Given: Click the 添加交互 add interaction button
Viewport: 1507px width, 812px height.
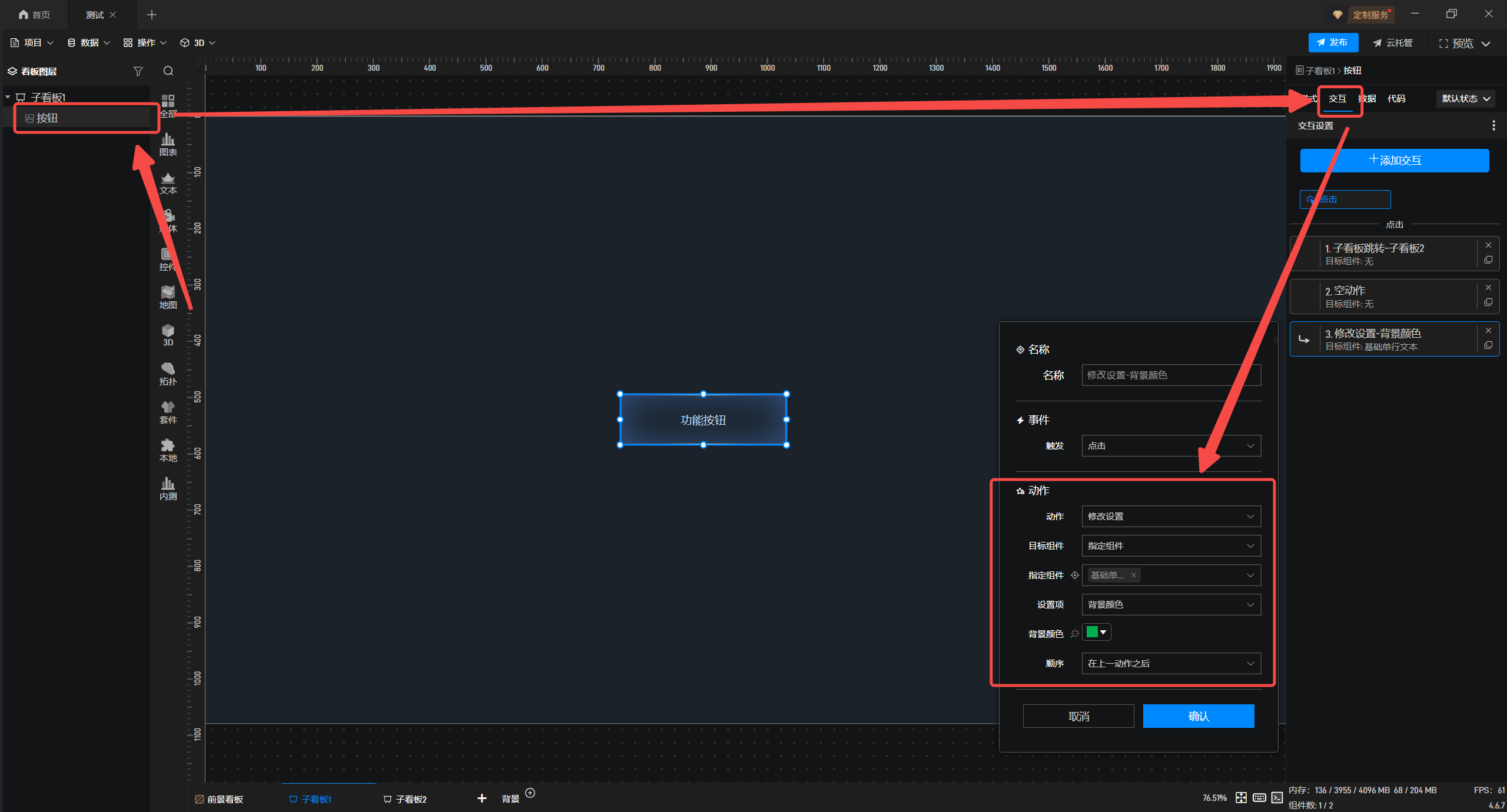Looking at the screenshot, I should point(1394,161).
